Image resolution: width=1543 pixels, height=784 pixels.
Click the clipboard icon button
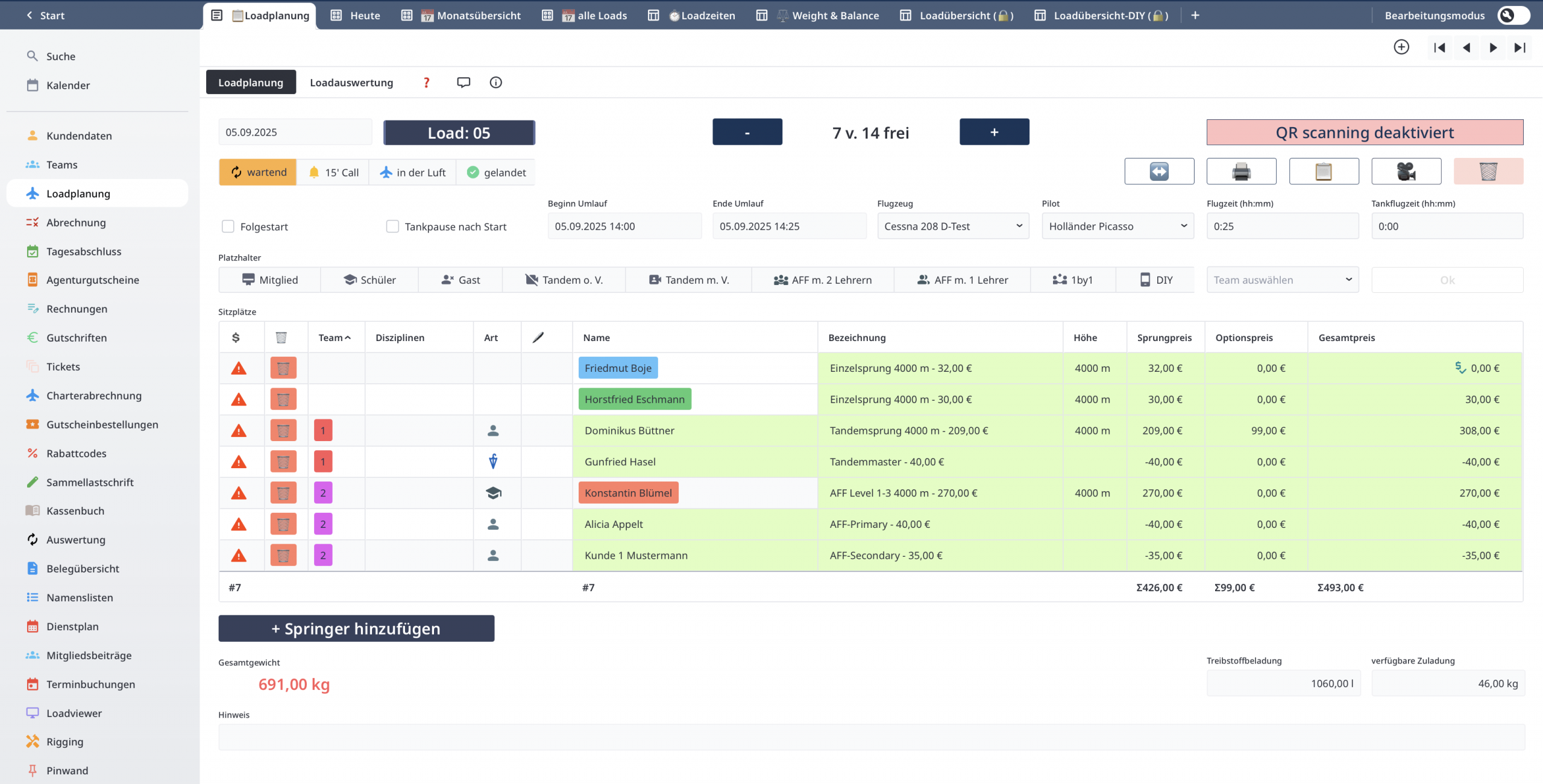(1324, 172)
